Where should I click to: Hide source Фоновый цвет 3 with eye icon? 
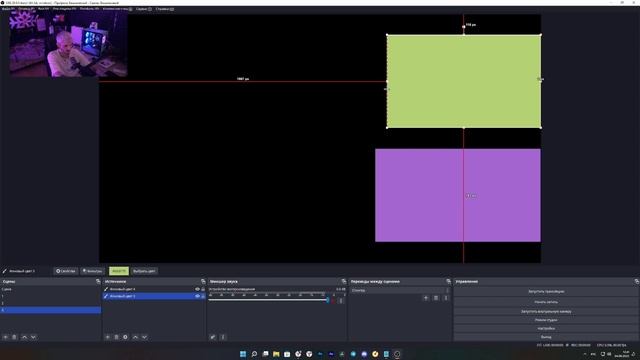[x=198, y=296]
